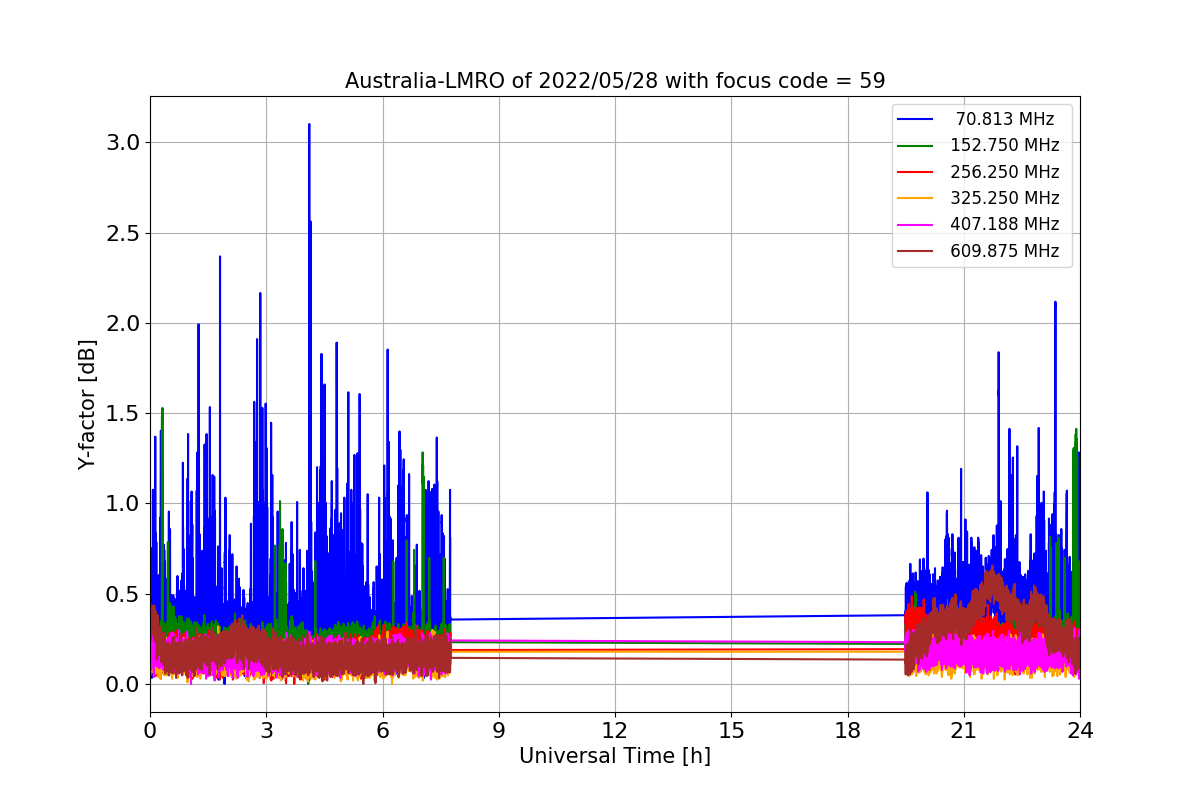Click the 2.5 y-axis tick label
Image resolution: width=1200 pixels, height=800 pixels.
pos(123,233)
